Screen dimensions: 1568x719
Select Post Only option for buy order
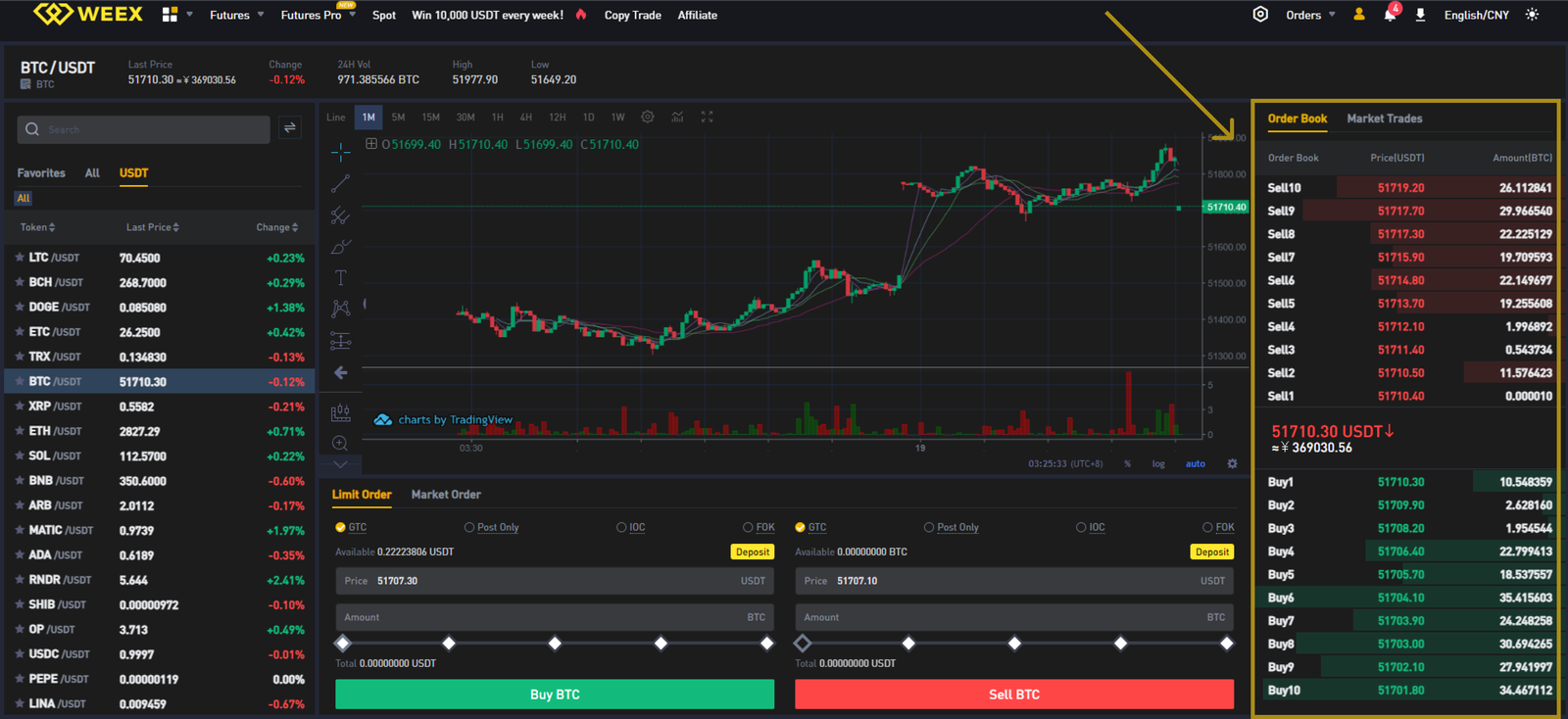pos(492,527)
